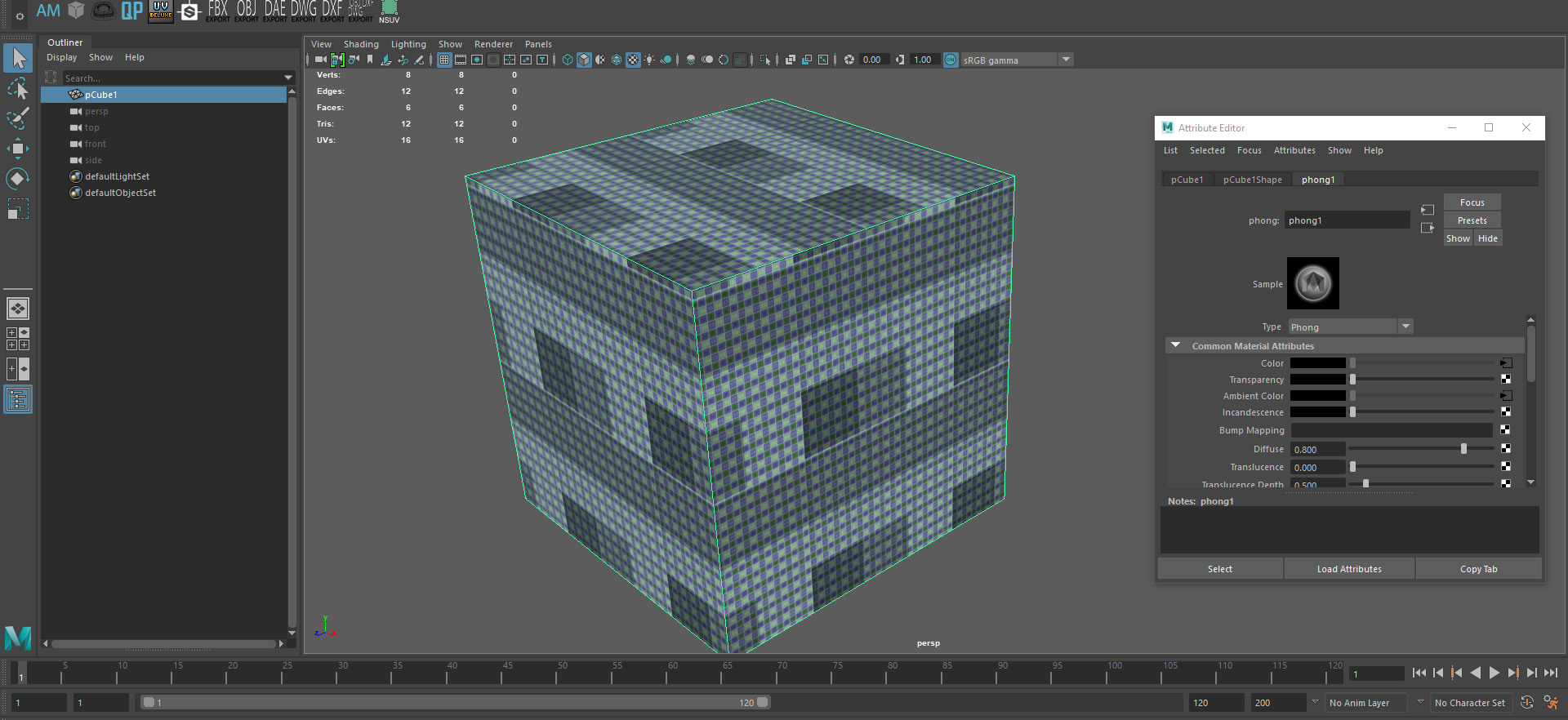1568x720 pixels.
Task: Open the viewport Shading menu
Action: point(360,44)
